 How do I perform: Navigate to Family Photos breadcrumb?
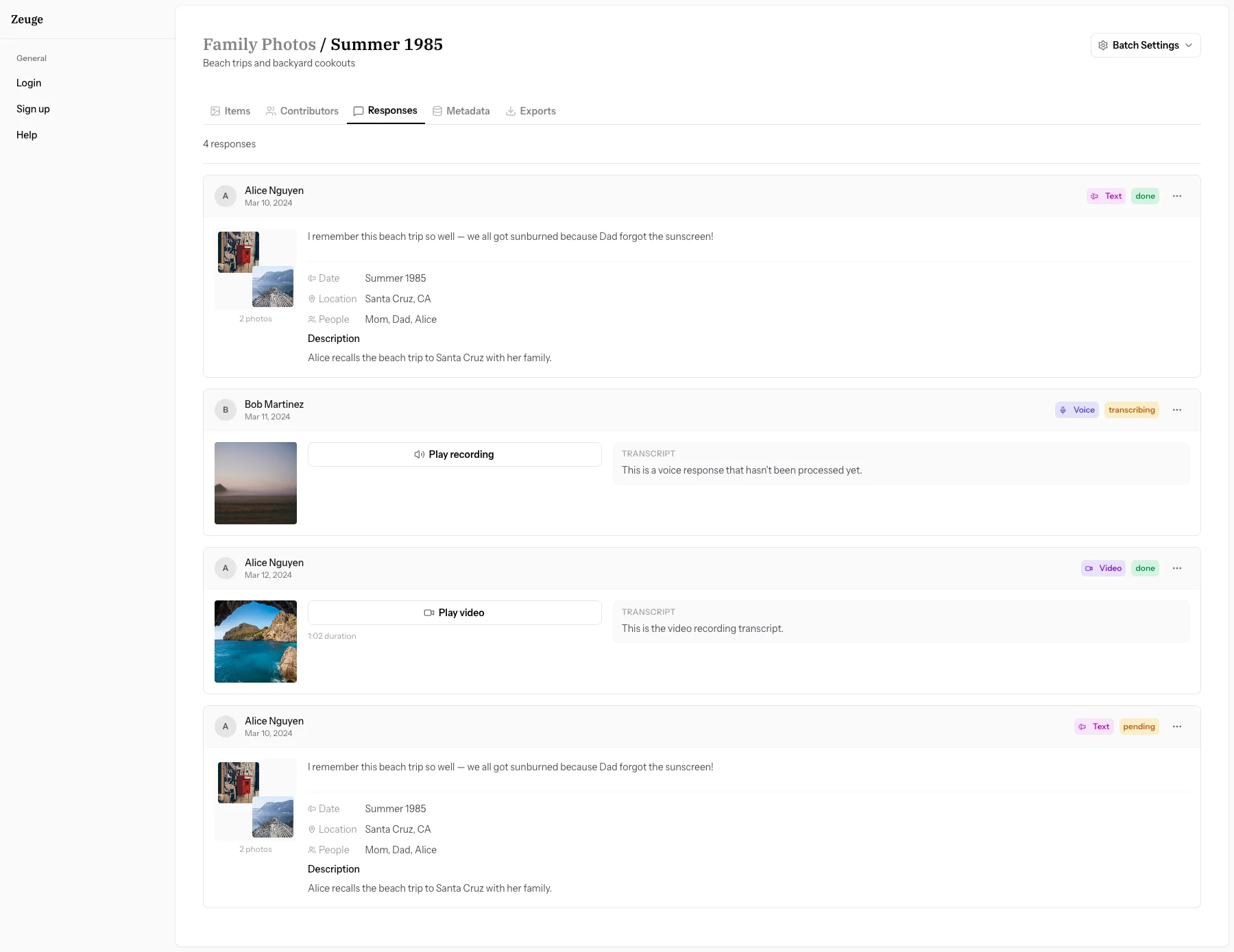(x=259, y=45)
